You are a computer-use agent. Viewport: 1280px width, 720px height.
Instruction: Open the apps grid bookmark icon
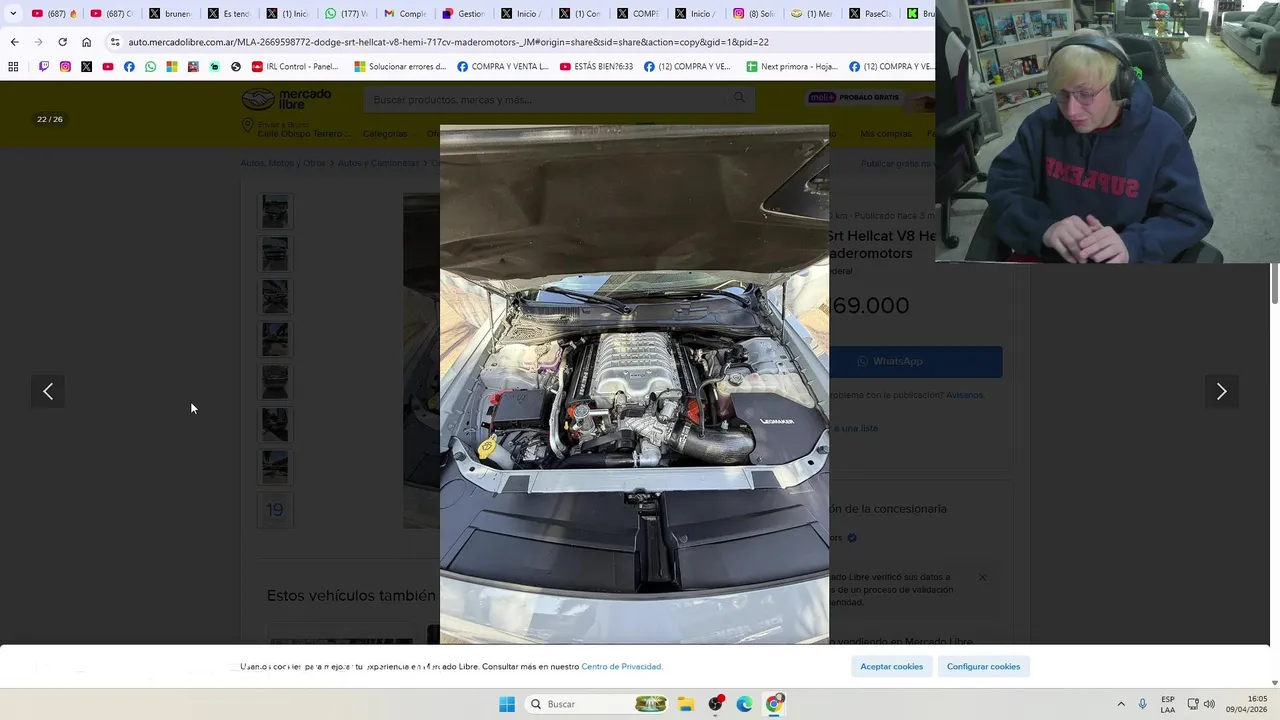click(13, 67)
